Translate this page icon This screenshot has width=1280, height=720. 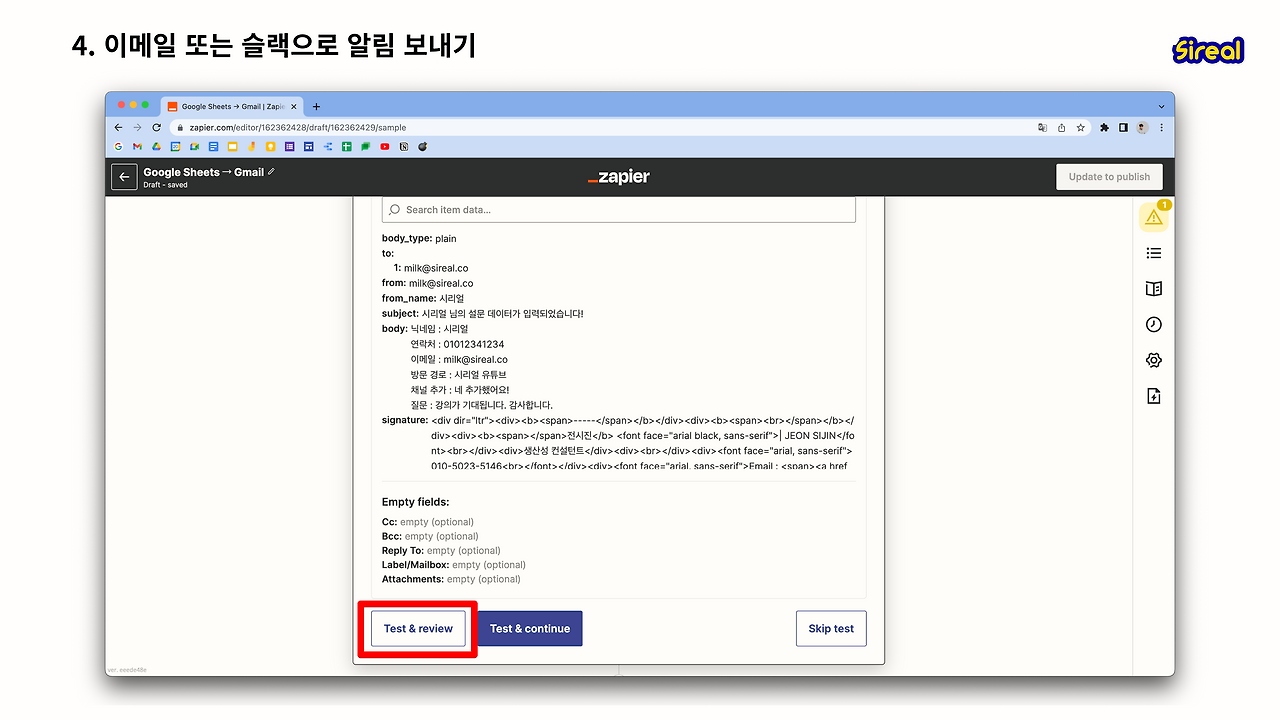(x=1043, y=128)
